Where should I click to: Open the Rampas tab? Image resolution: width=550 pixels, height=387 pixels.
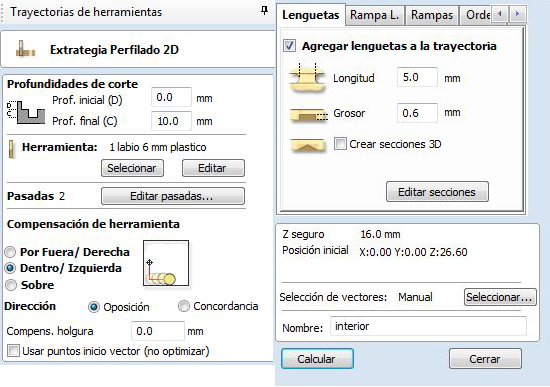click(432, 15)
